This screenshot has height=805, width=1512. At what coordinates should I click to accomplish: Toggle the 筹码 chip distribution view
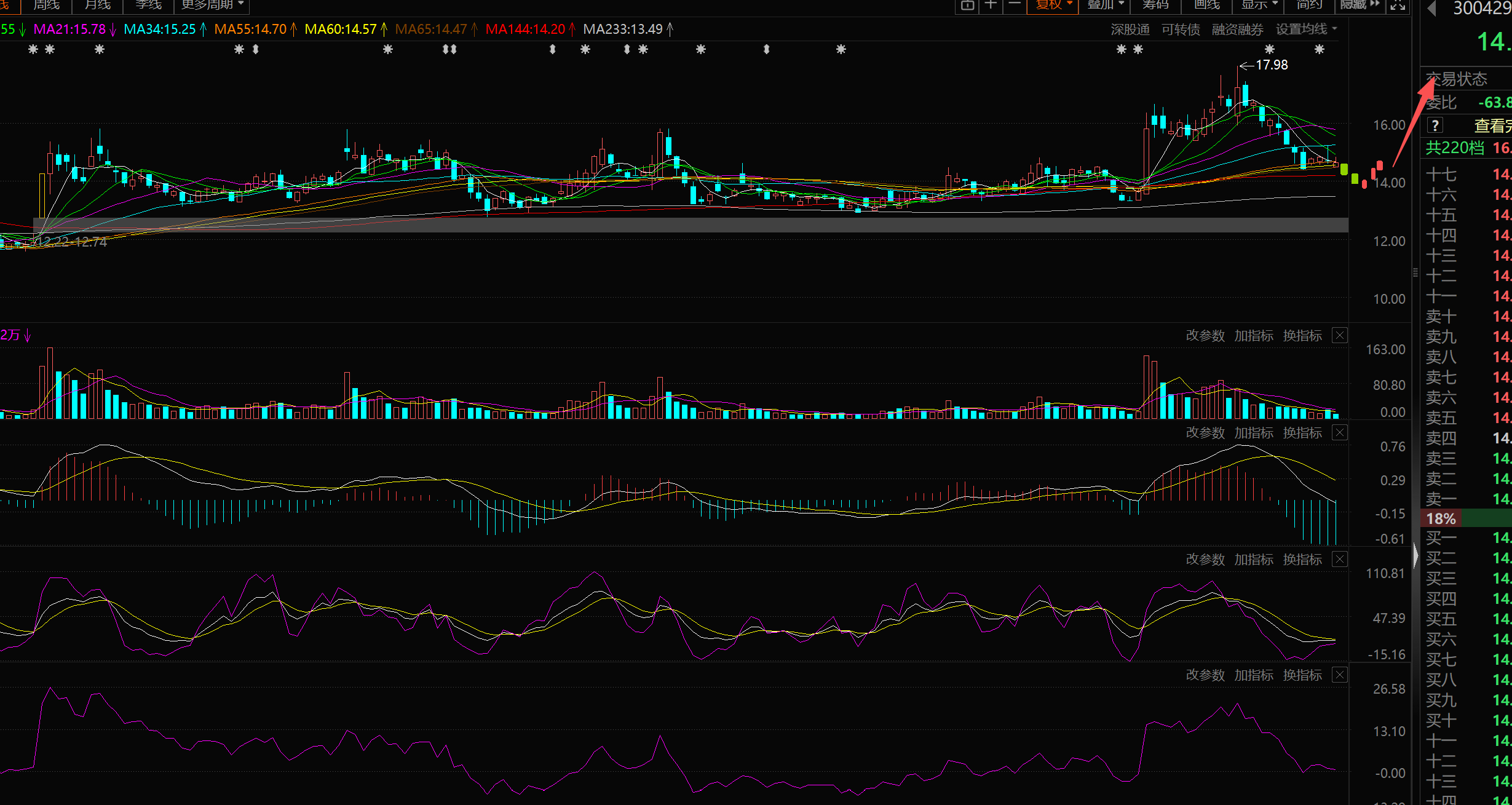1155,5
